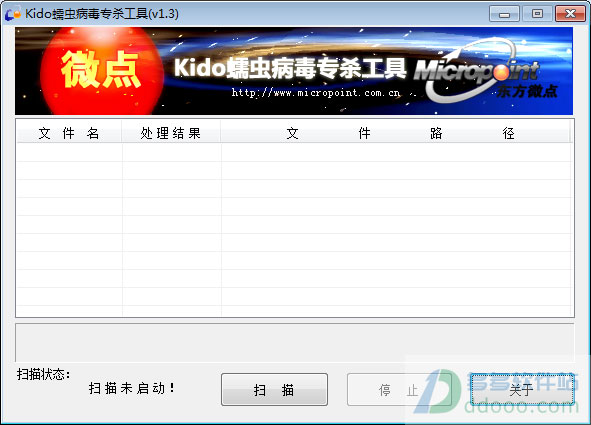Click the 微点 red sphere logo
The image size is (591, 425).
[x=101, y=71]
